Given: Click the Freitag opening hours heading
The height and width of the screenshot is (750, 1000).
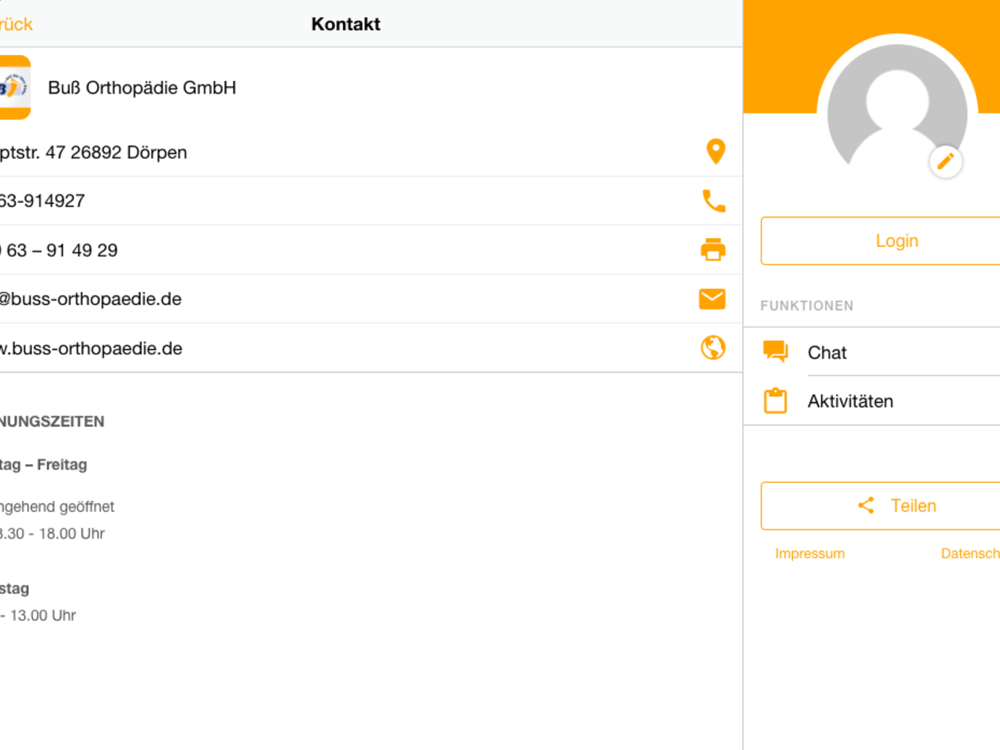Looking at the screenshot, I should [x=43, y=465].
